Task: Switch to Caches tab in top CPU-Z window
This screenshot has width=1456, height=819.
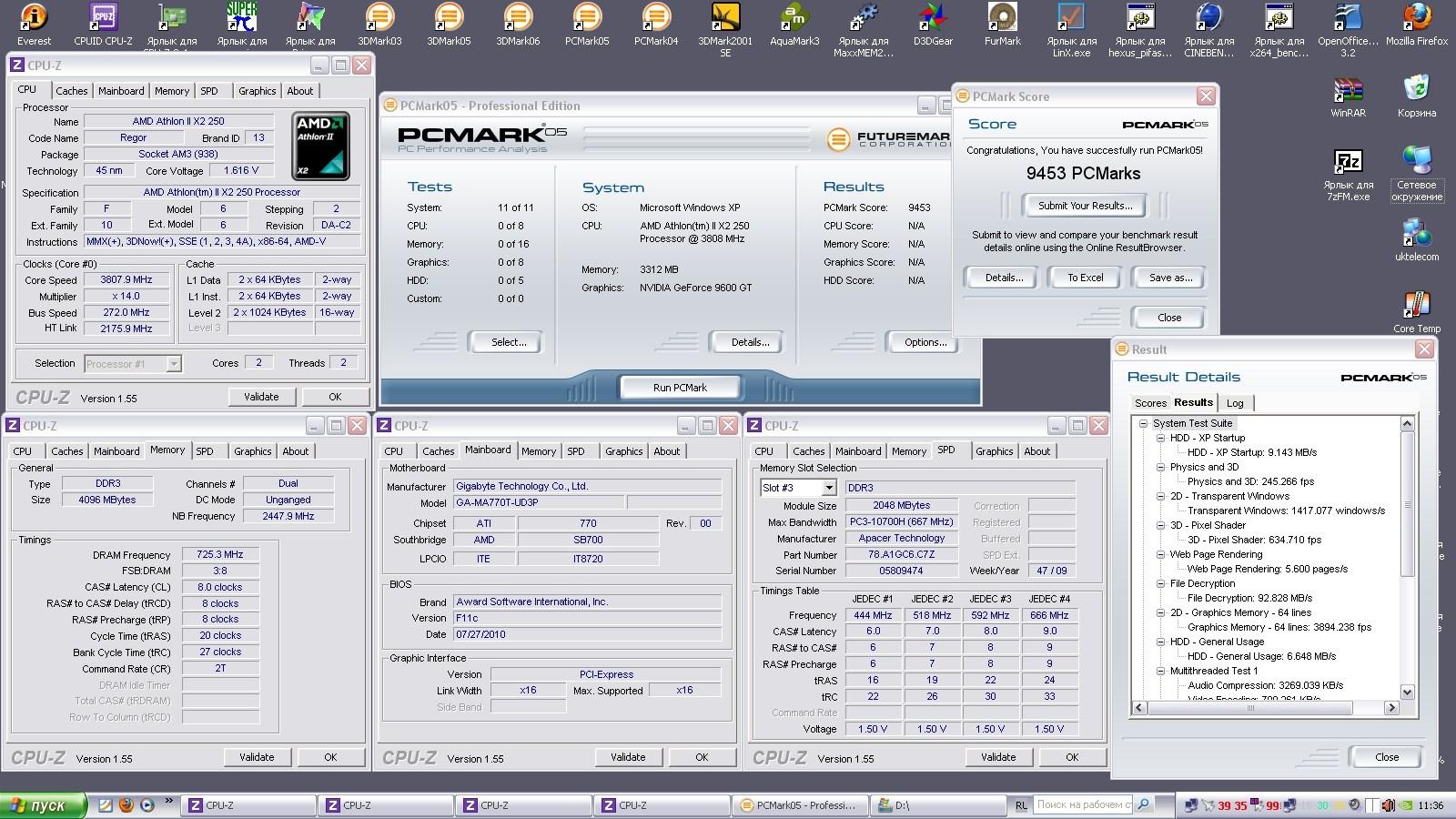Action: [71, 91]
